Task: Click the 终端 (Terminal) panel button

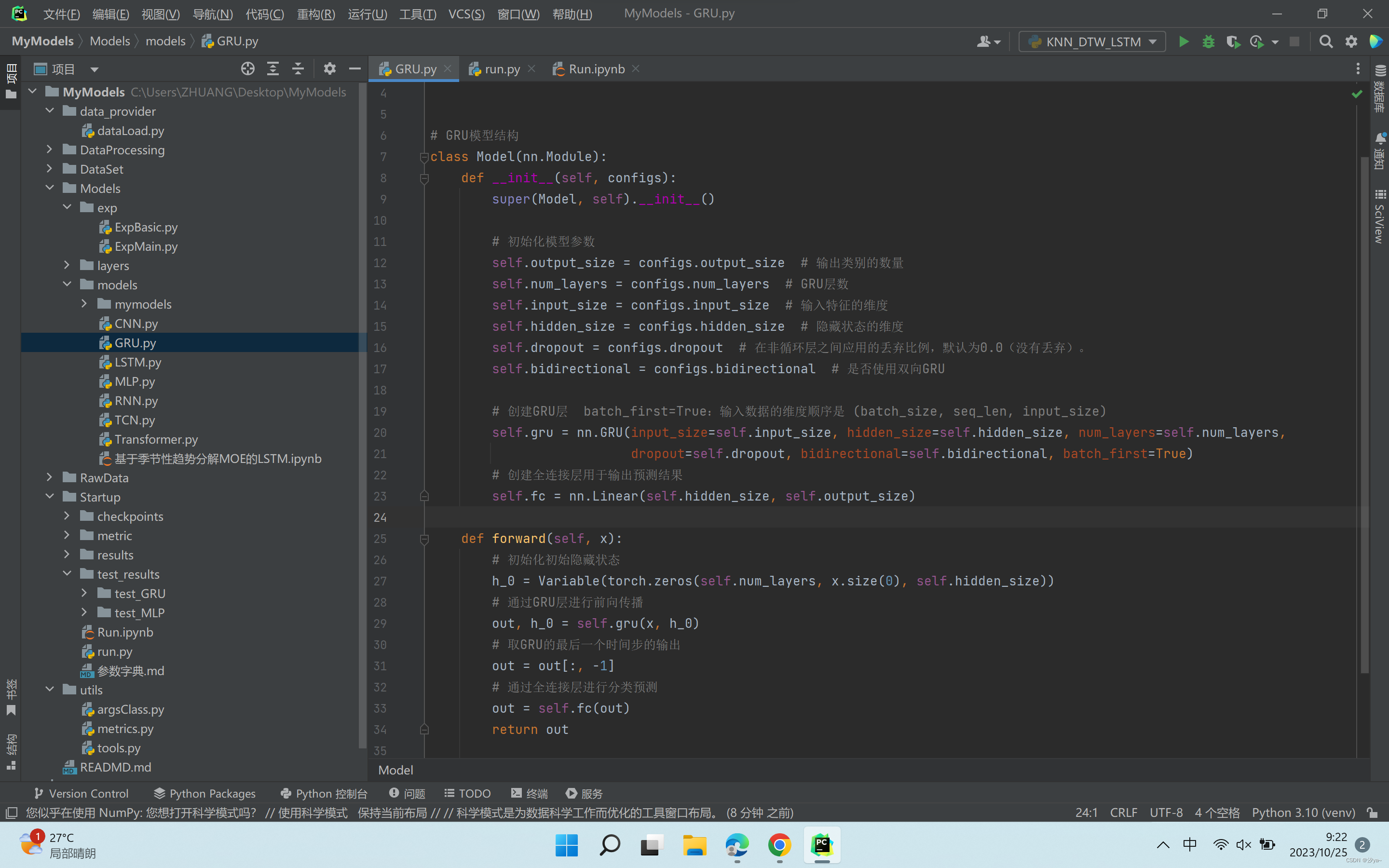Action: click(x=530, y=793)
